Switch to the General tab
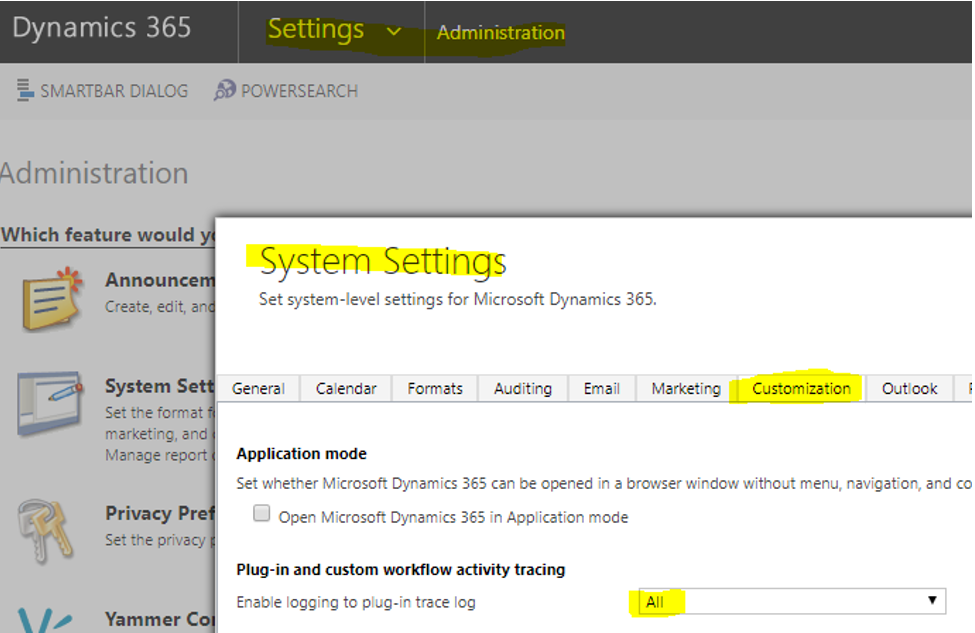Screen dimensions: 975x633 click(258, 389)
